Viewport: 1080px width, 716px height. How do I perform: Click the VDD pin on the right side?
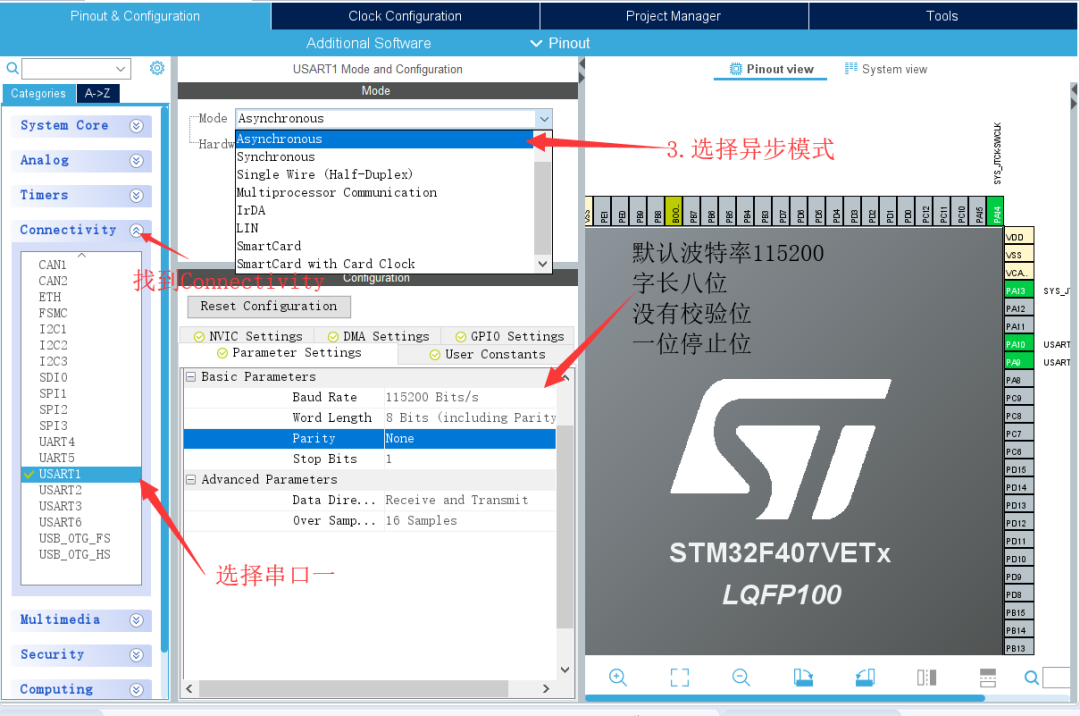click(x=1019, y=237)
